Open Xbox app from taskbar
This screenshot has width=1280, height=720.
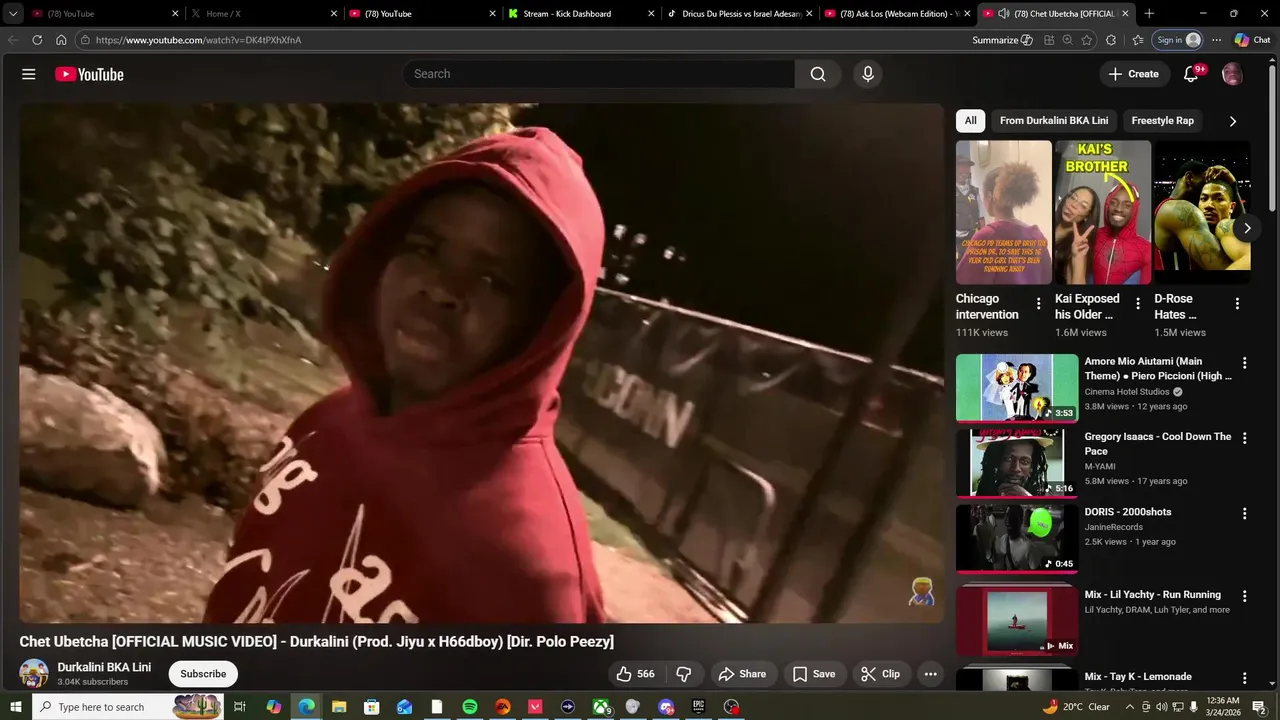point(601,707)
